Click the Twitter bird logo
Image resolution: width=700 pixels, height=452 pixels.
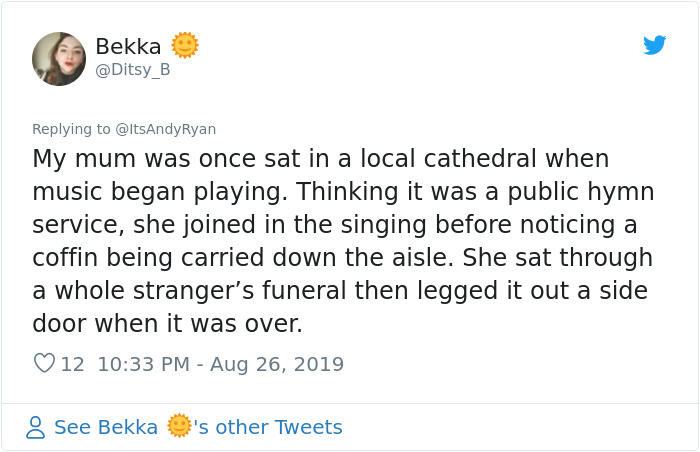pos(654,45)
